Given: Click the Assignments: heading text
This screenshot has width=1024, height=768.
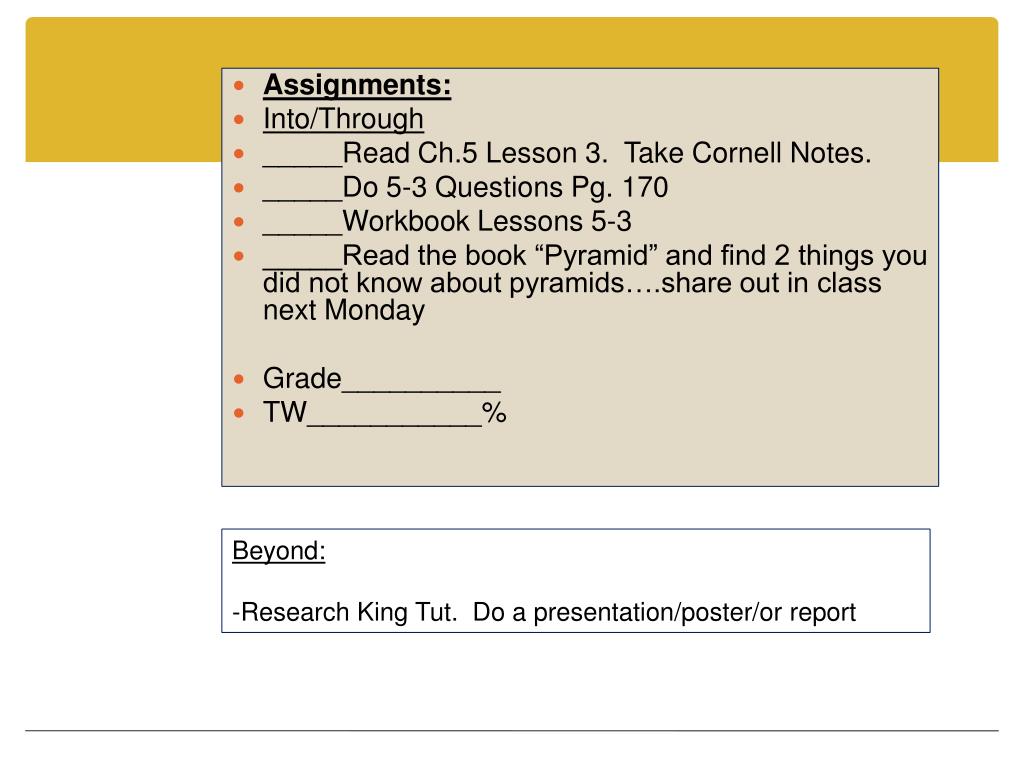Looking at the screenshot, I should pyautogui.click(x=357, y=86).
